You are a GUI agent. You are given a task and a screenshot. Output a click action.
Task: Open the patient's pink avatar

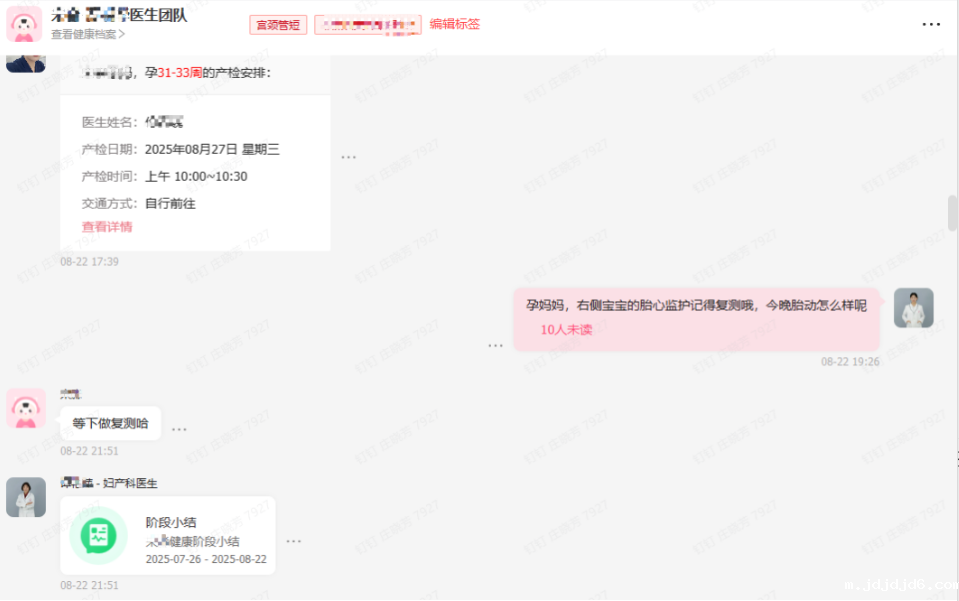click(26, 407)
